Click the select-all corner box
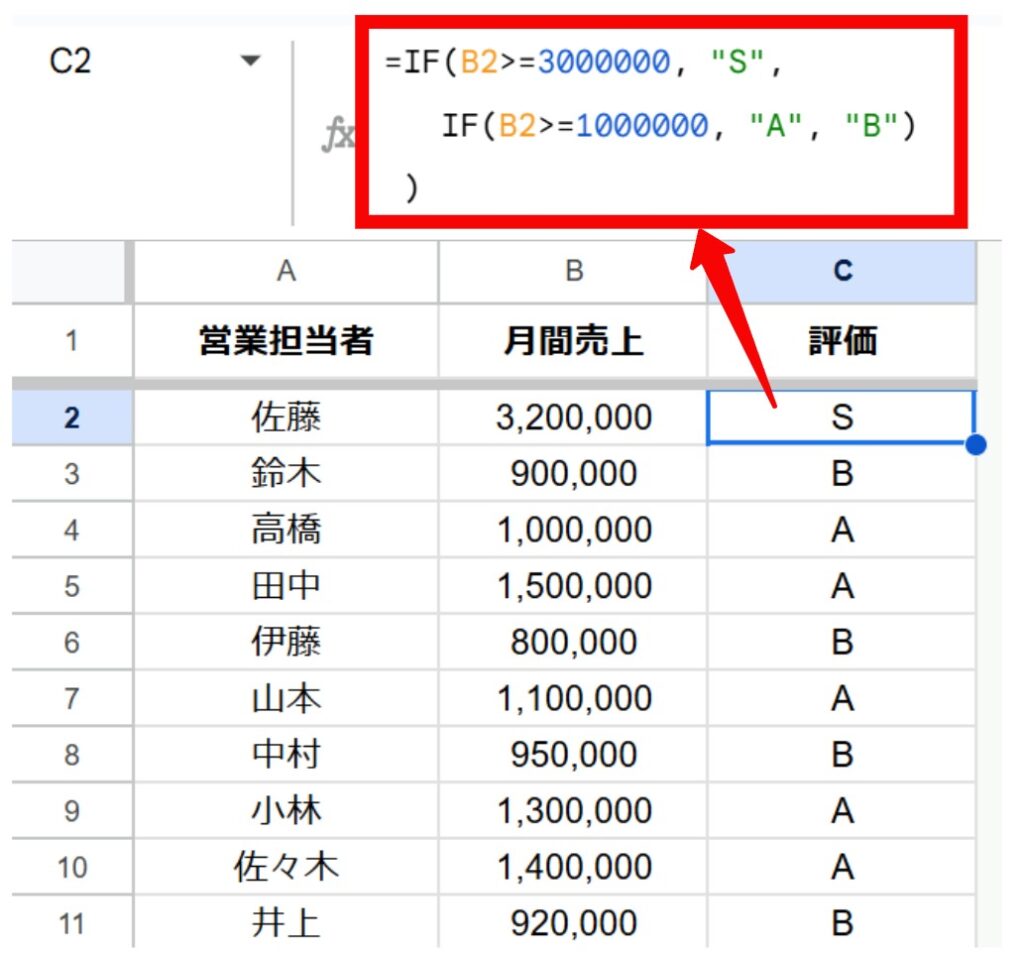 pyautogui.click(x=70, y=272)
